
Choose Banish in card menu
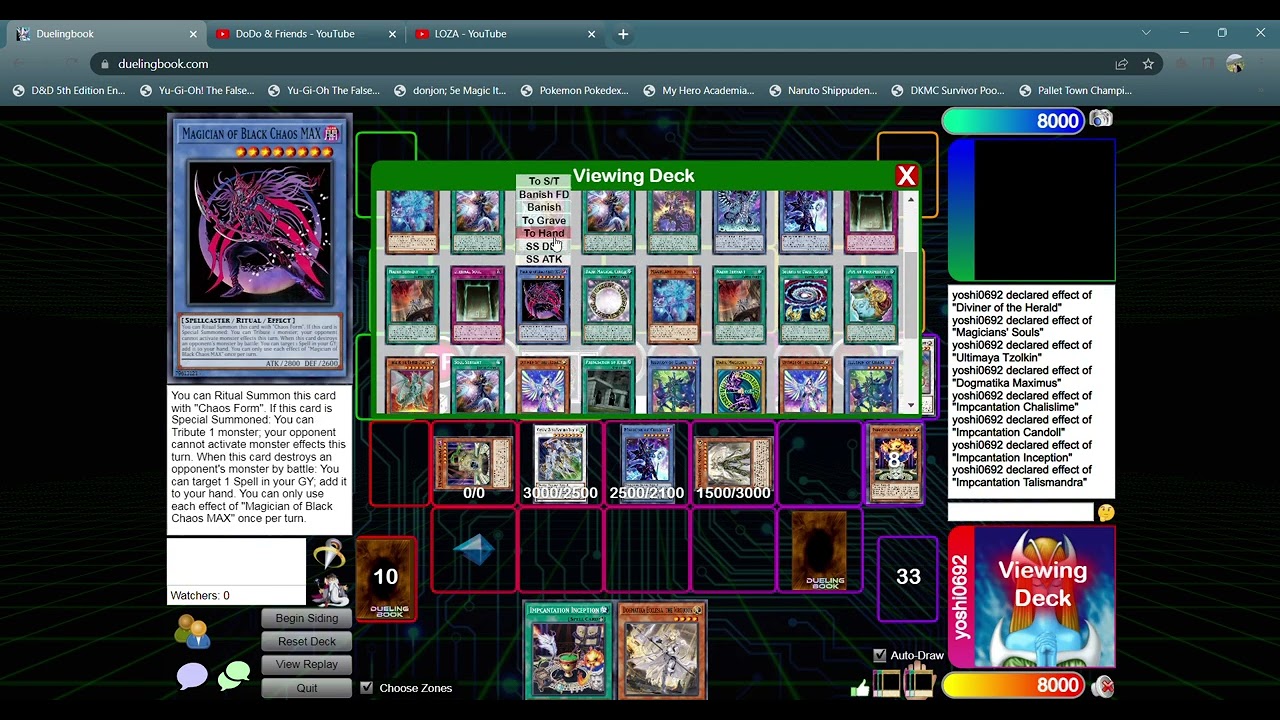click(x=544, y=207)
